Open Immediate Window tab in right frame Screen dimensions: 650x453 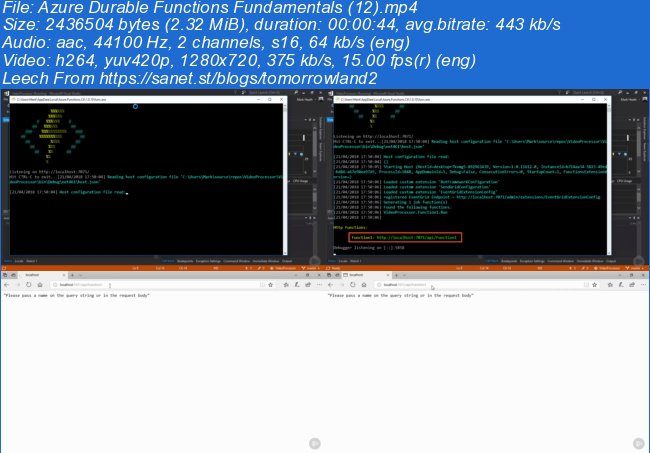(590, 261)
